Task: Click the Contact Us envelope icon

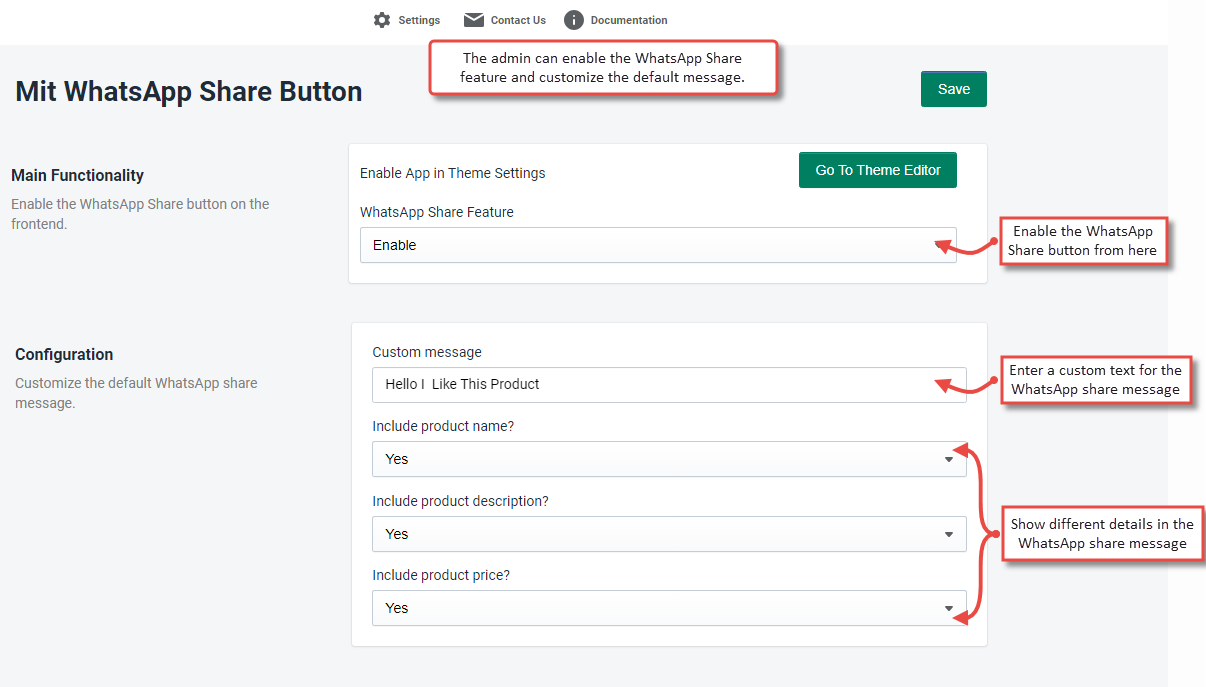Action: click(x=473, y=20)
